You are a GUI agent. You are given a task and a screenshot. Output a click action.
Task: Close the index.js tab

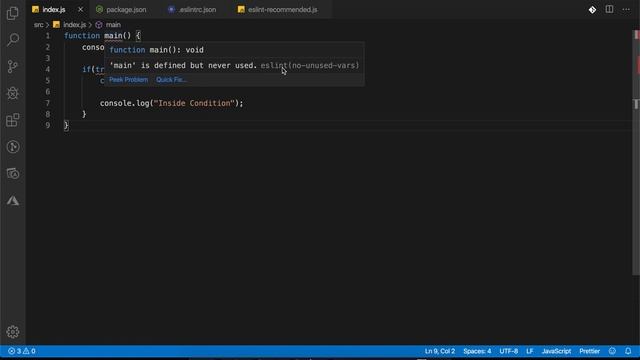click(x=80, y=9)
